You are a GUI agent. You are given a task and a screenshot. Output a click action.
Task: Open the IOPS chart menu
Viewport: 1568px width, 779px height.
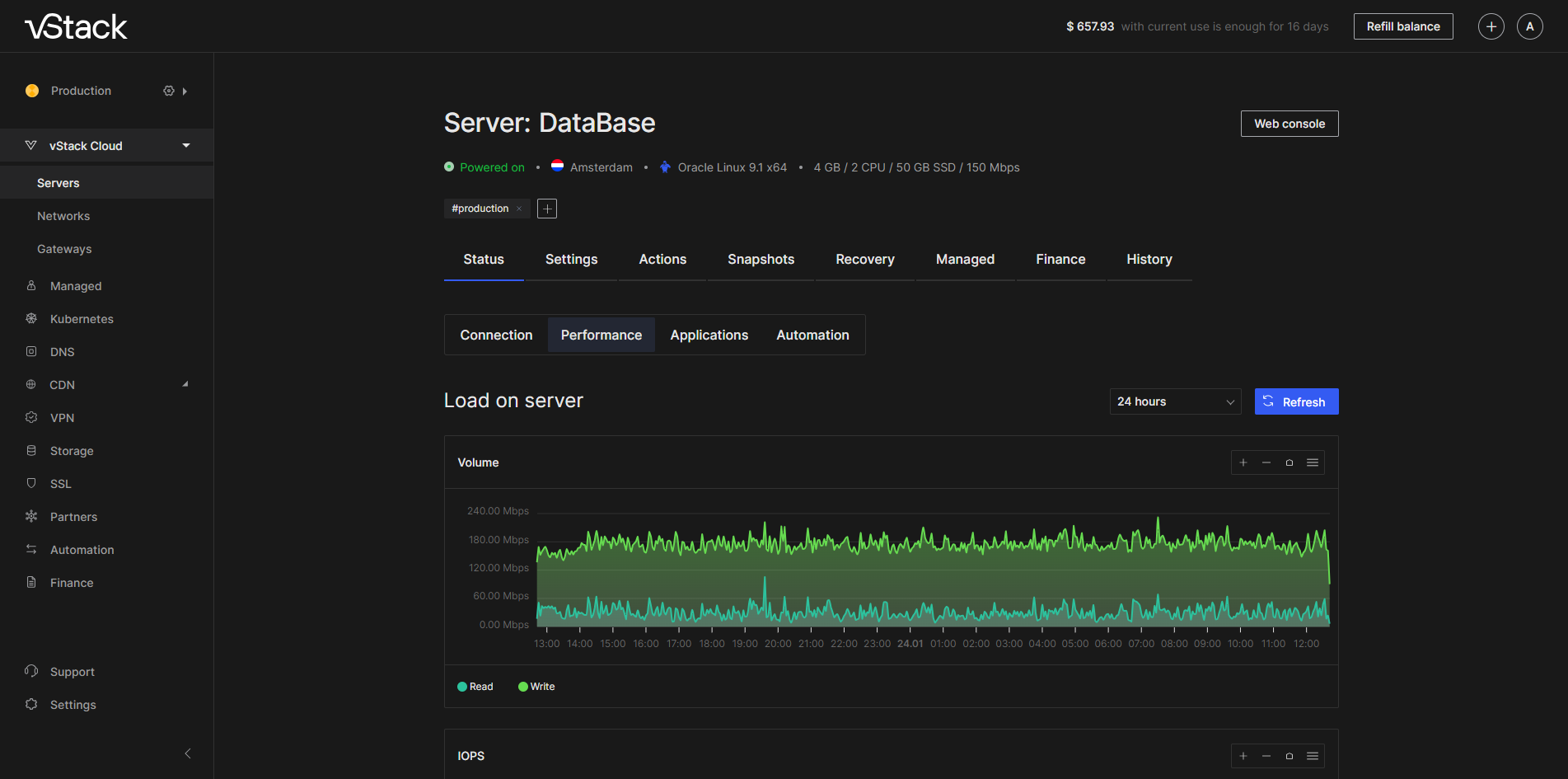[x=1313, y=756]
